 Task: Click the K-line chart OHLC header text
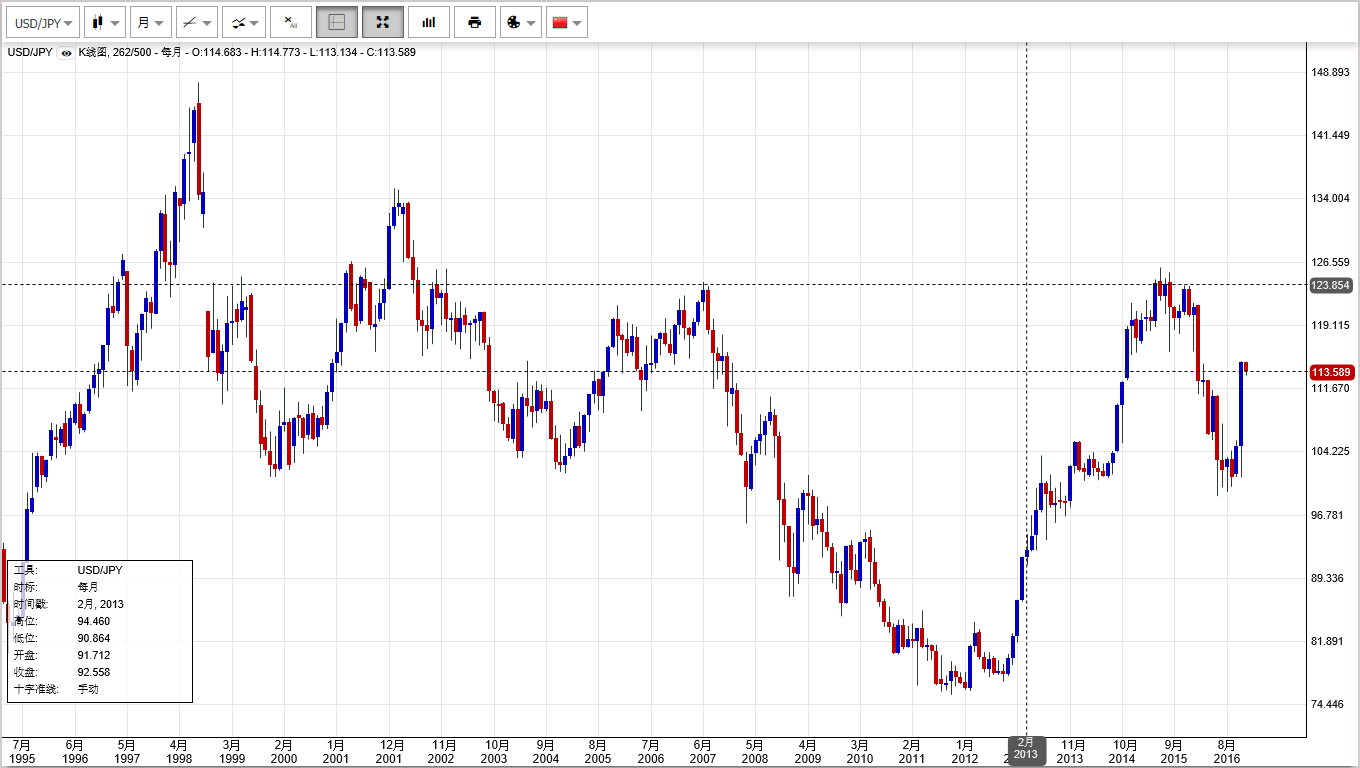[x=247, y=52]
